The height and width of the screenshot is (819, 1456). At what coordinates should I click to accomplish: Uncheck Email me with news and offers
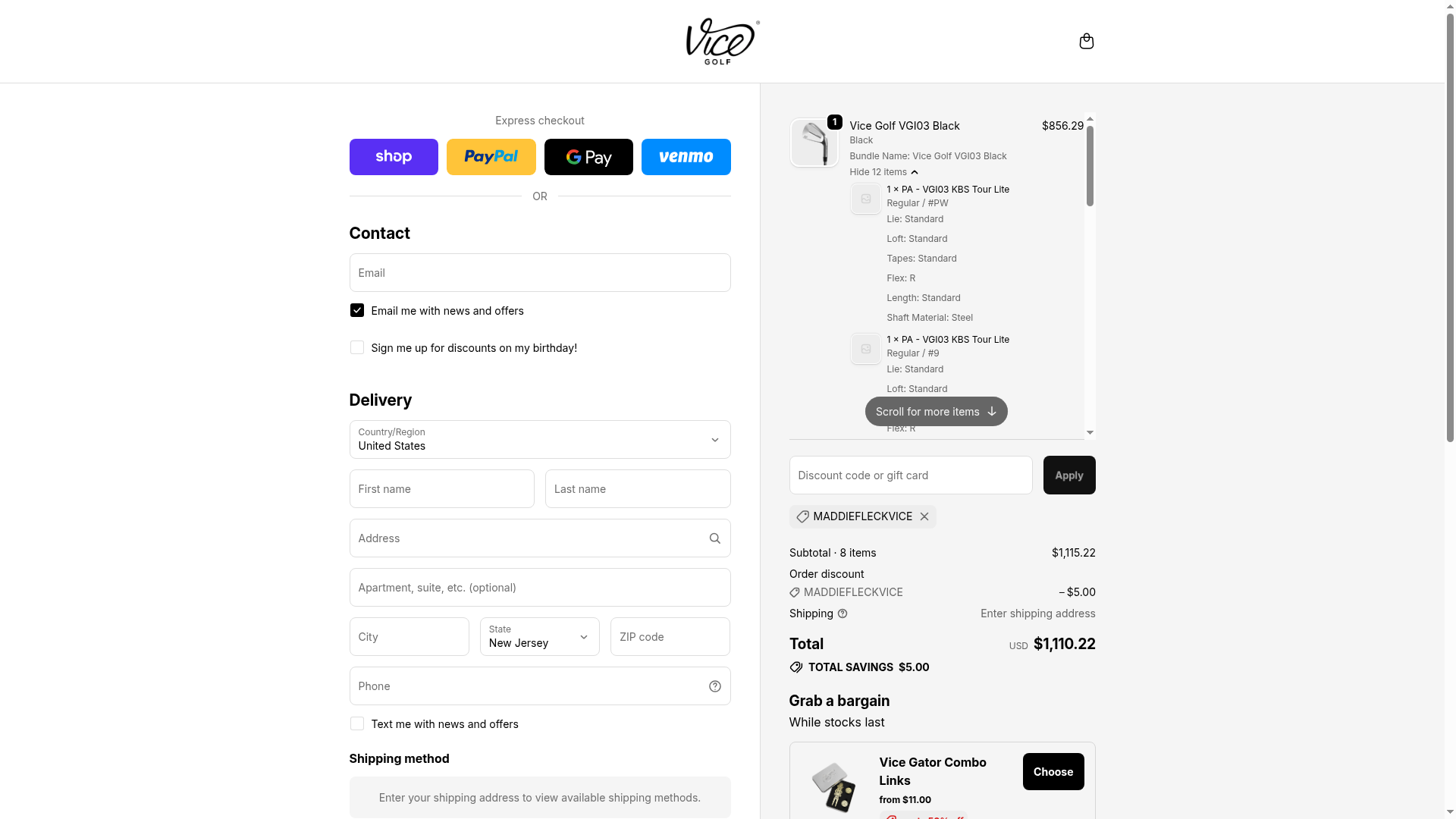pos(357,311)
